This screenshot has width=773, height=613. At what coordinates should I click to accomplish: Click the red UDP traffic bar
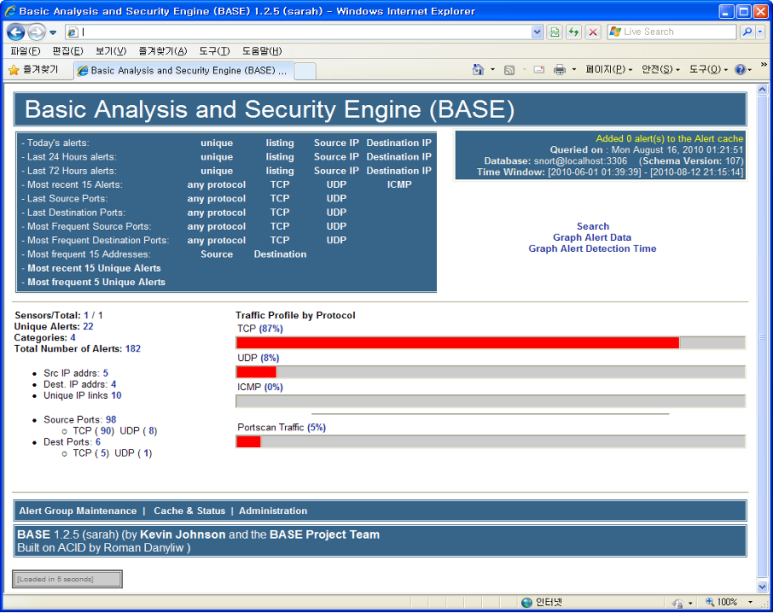coord(256,372)
